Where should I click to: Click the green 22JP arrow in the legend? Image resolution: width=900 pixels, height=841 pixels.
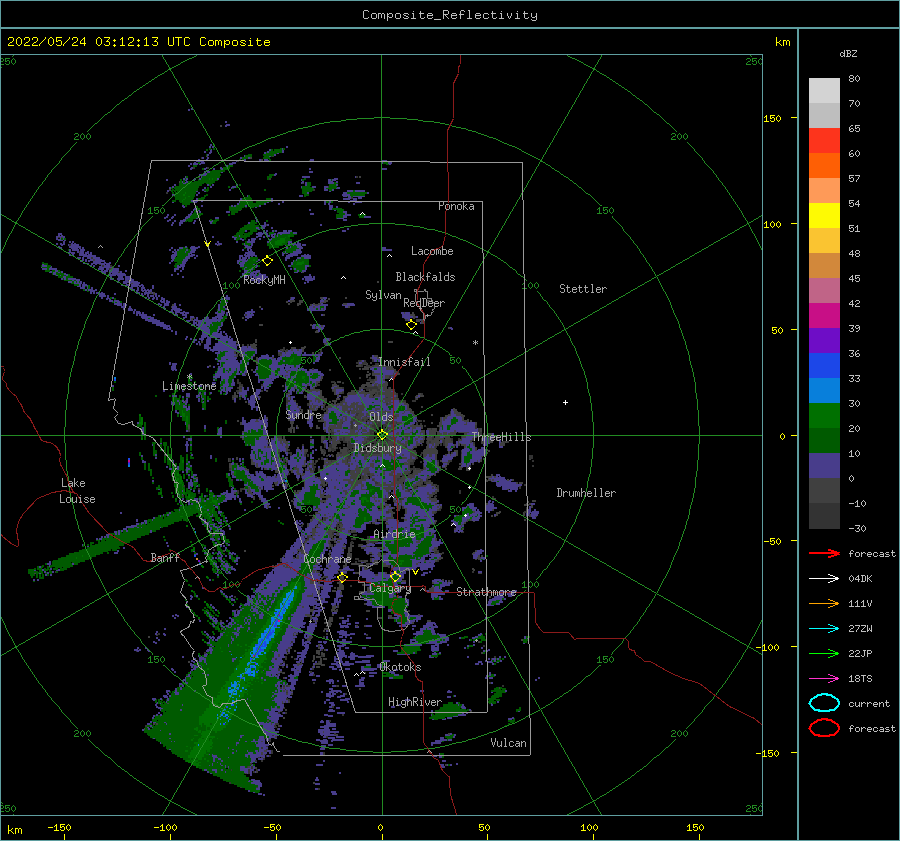(x=824, y=653)
